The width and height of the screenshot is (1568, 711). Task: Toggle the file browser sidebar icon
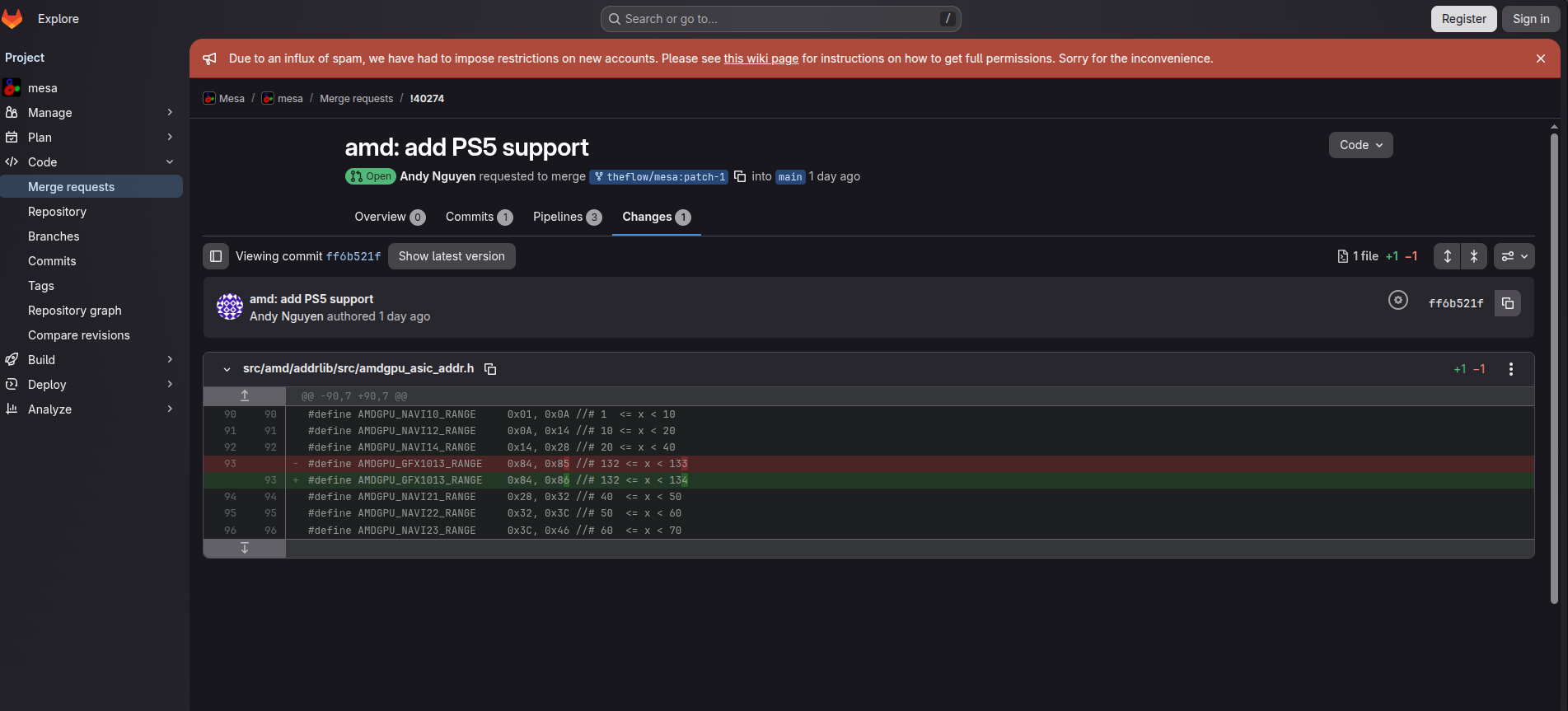coord(216,256)
